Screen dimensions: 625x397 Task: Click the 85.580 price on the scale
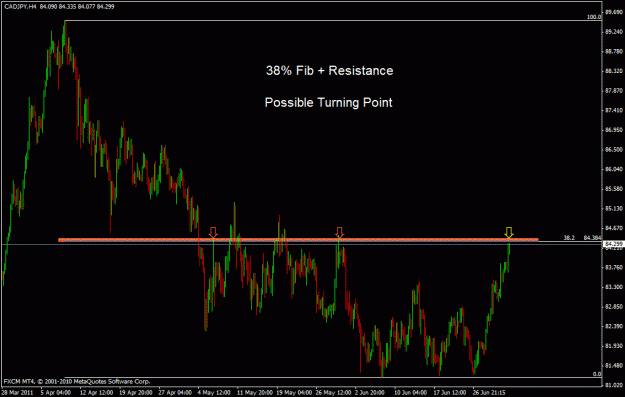tap(614, 189)
